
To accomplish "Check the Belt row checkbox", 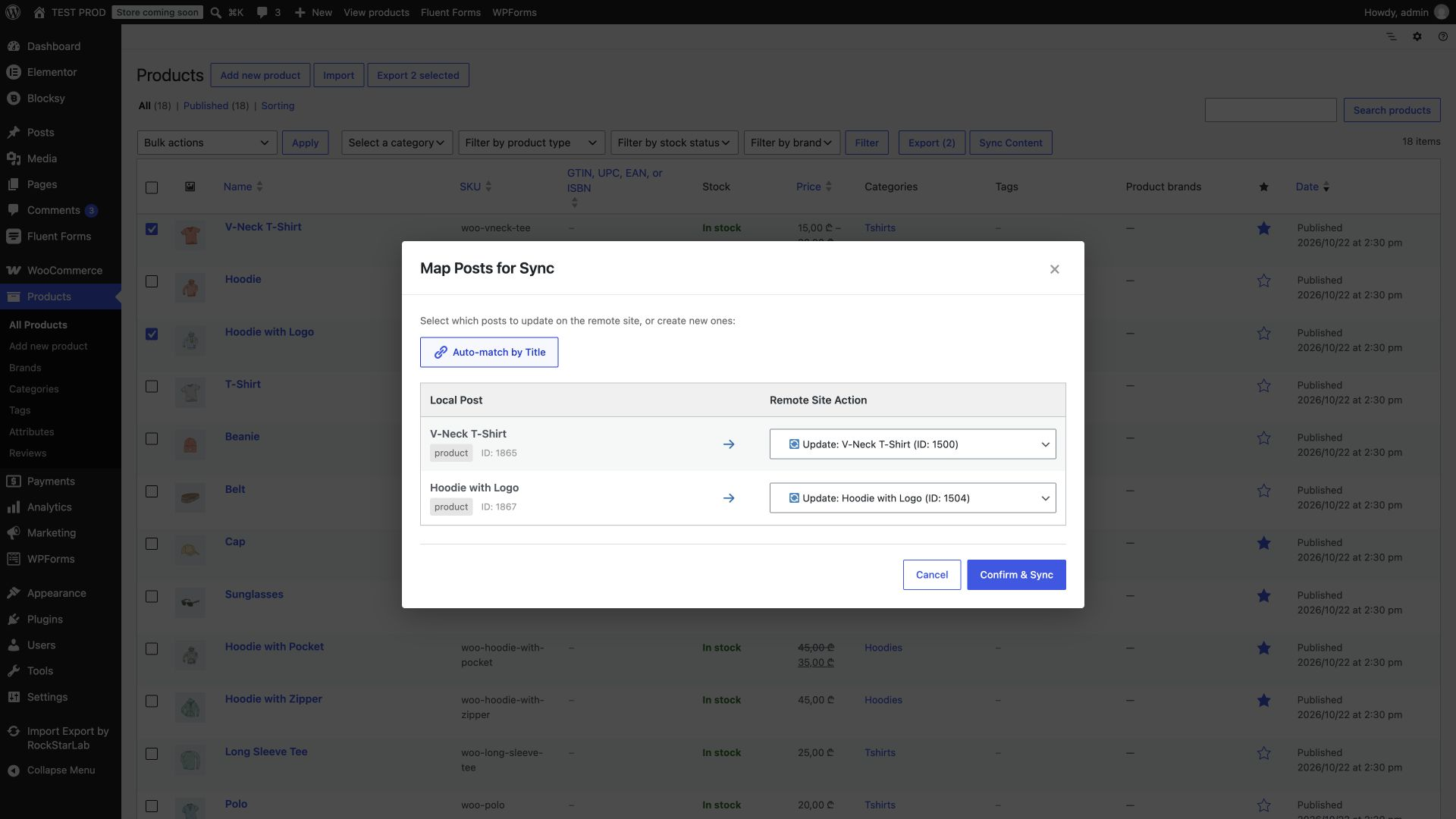I will [152, 491].
